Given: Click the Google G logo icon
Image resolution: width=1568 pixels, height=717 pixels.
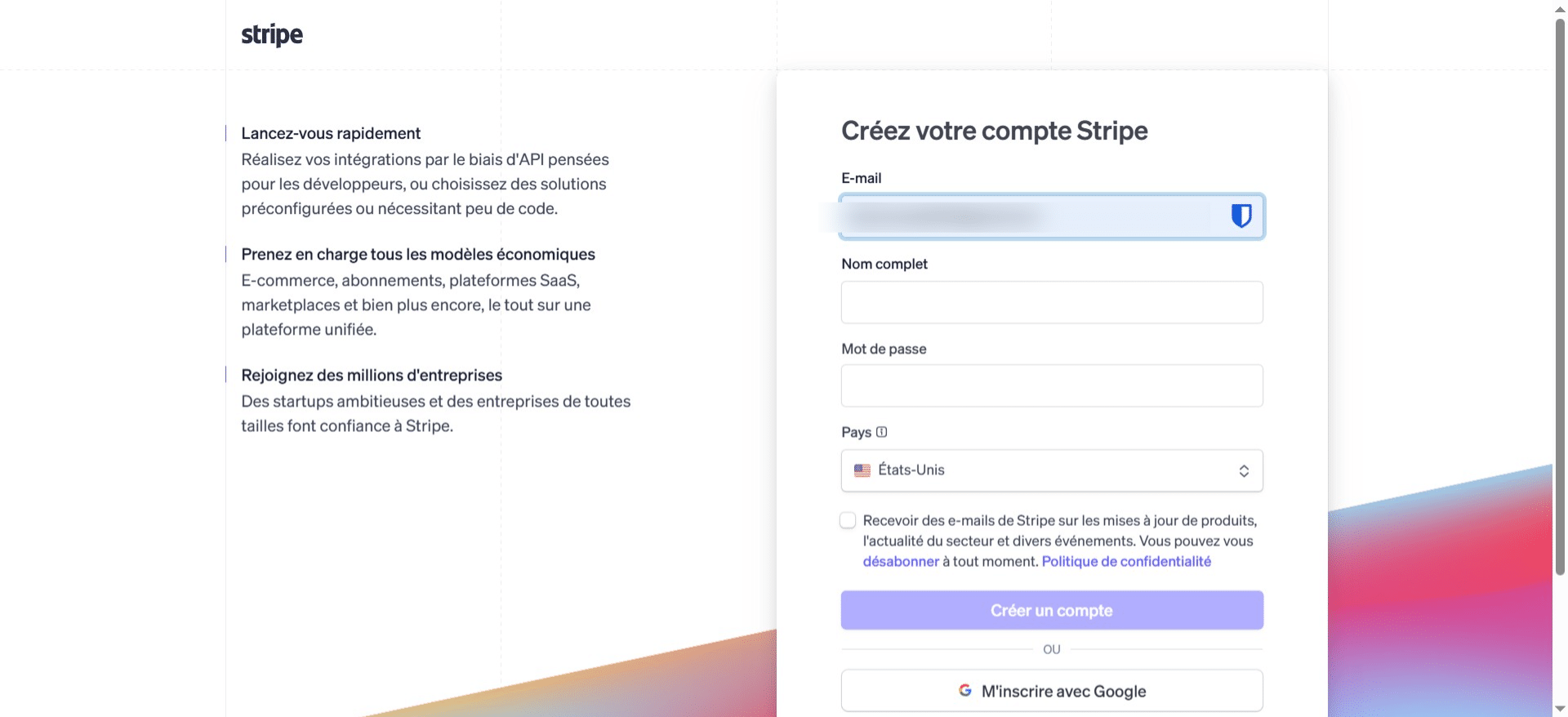Looking at the screenshot, I should [965, 691].
